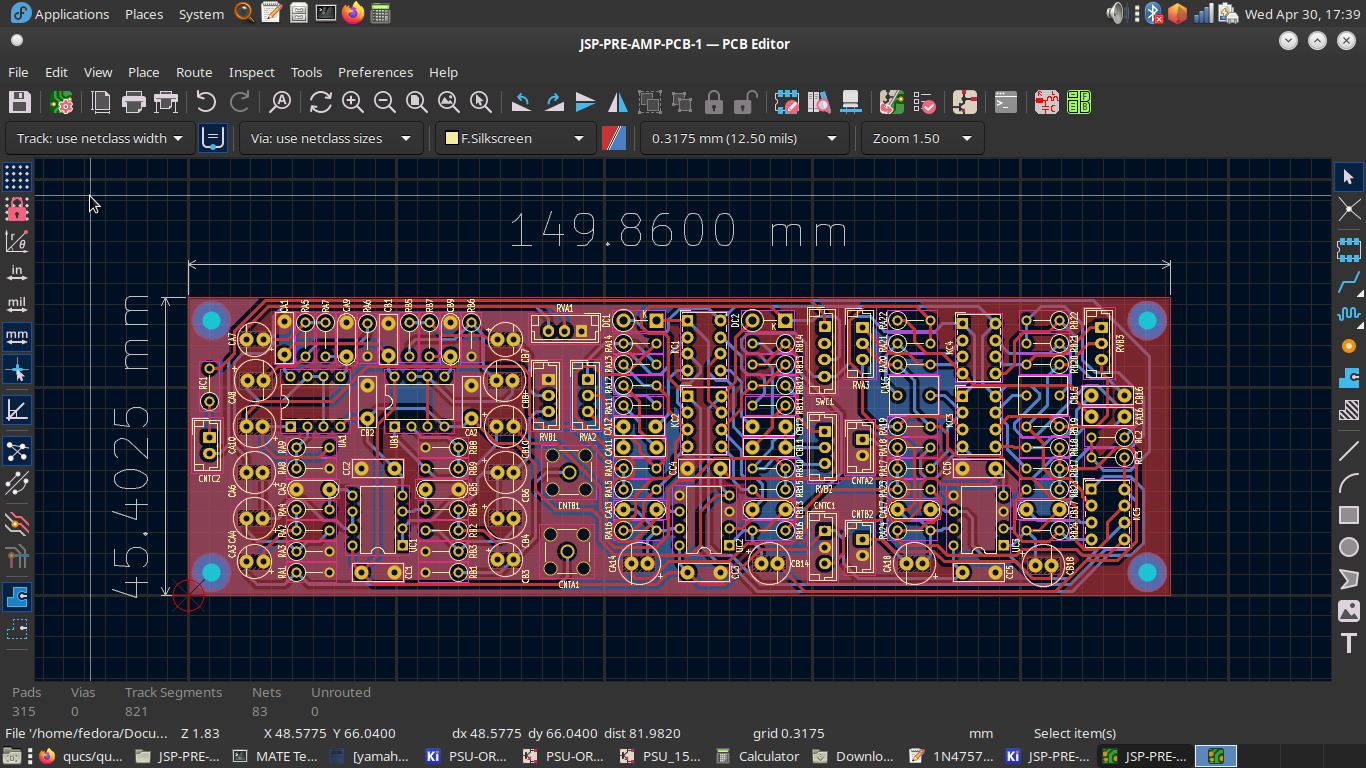Open the 3D Viewer
The image size is (1366, 768).
[851, 102]
